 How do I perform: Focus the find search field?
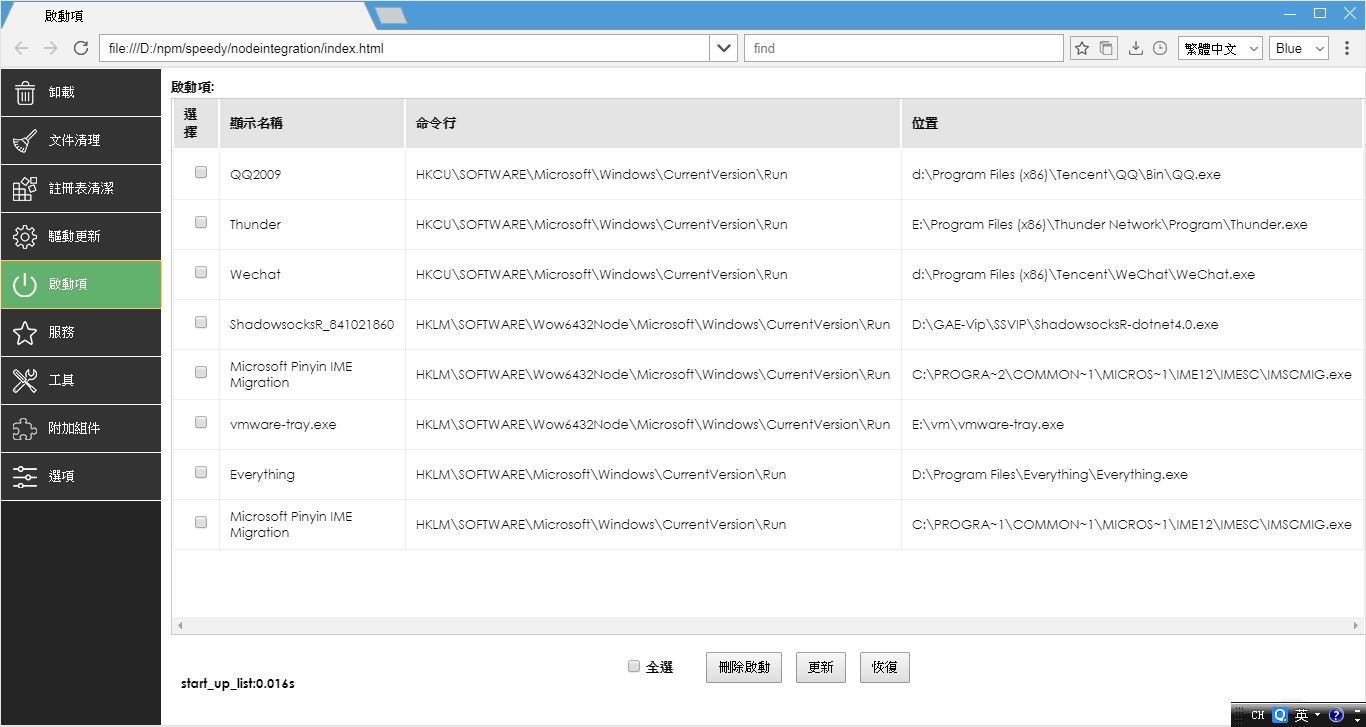[904, 48]
